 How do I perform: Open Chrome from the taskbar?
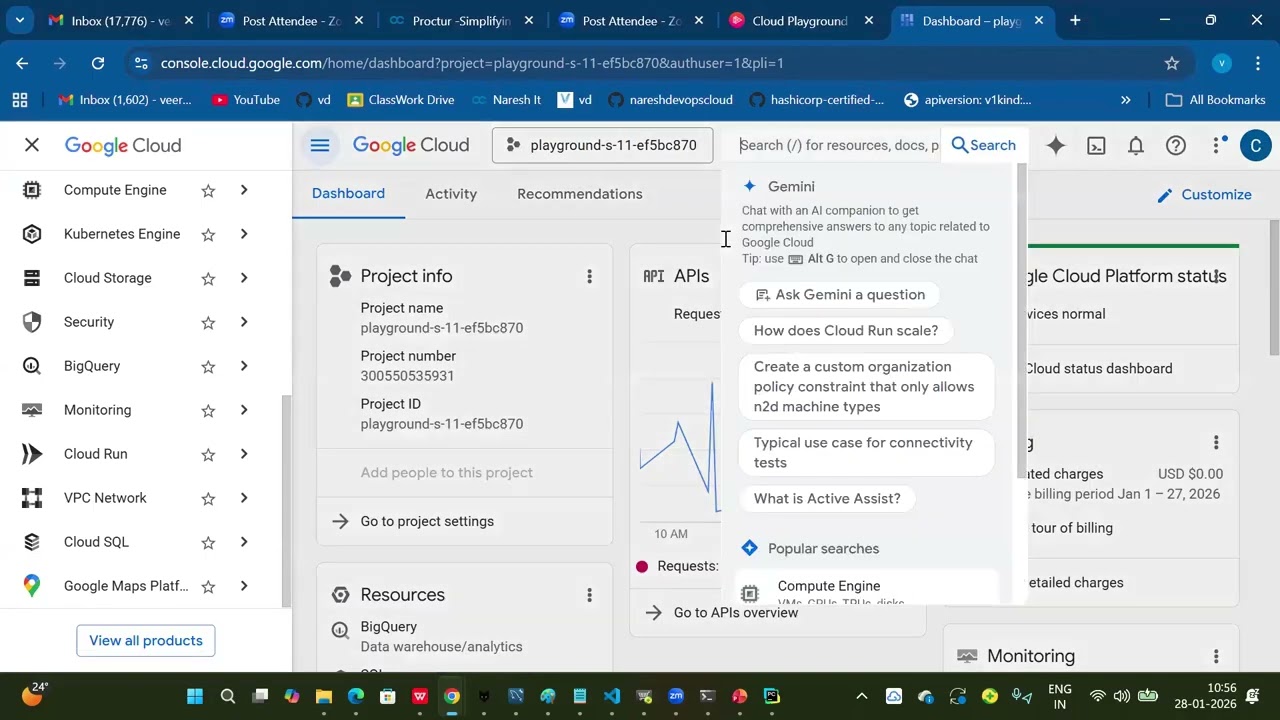tap(452, 696)
